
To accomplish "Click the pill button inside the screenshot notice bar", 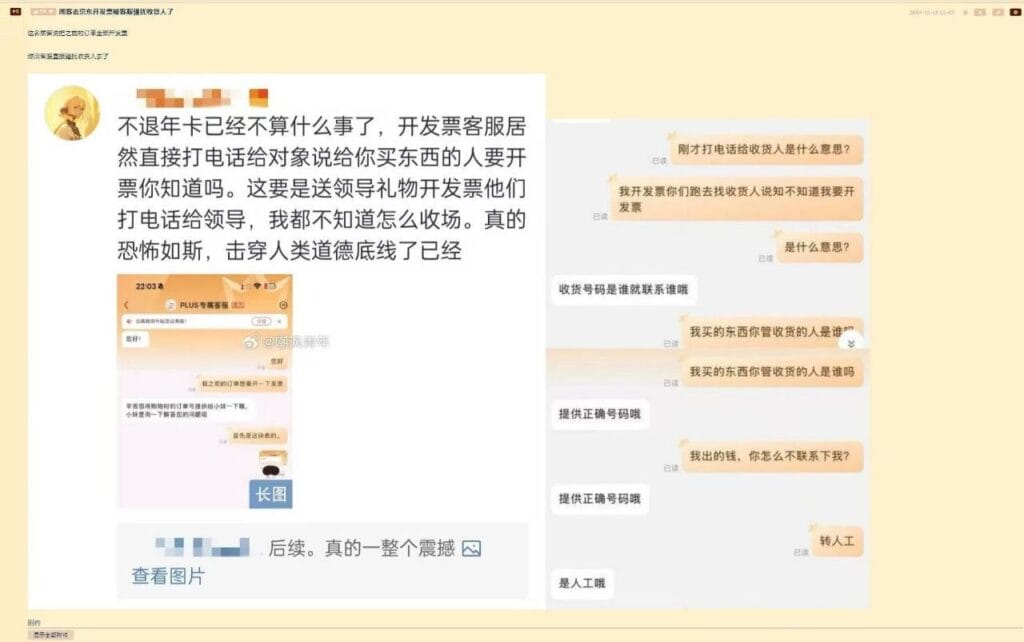I will (262, 322).
